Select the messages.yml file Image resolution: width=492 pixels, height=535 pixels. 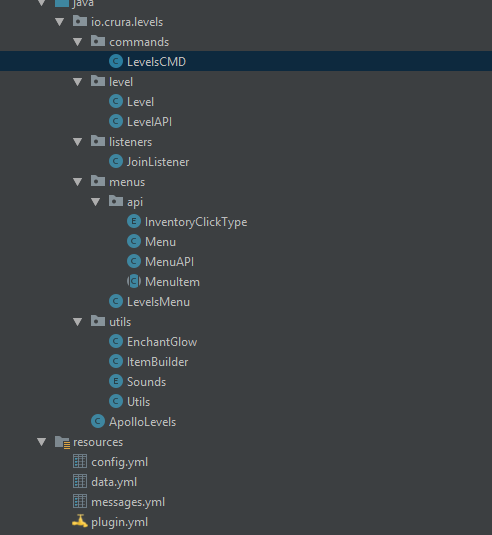pos(128,502)
